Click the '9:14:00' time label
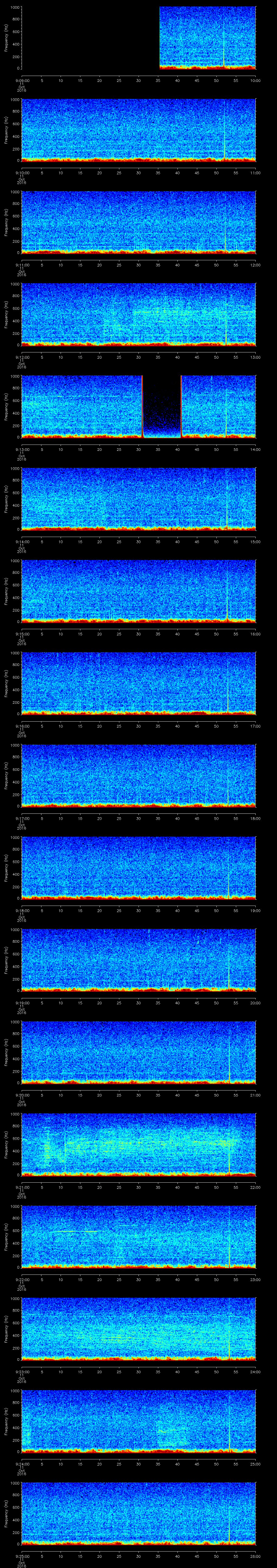Screen dimensions: 277x1568 point(22,542)
